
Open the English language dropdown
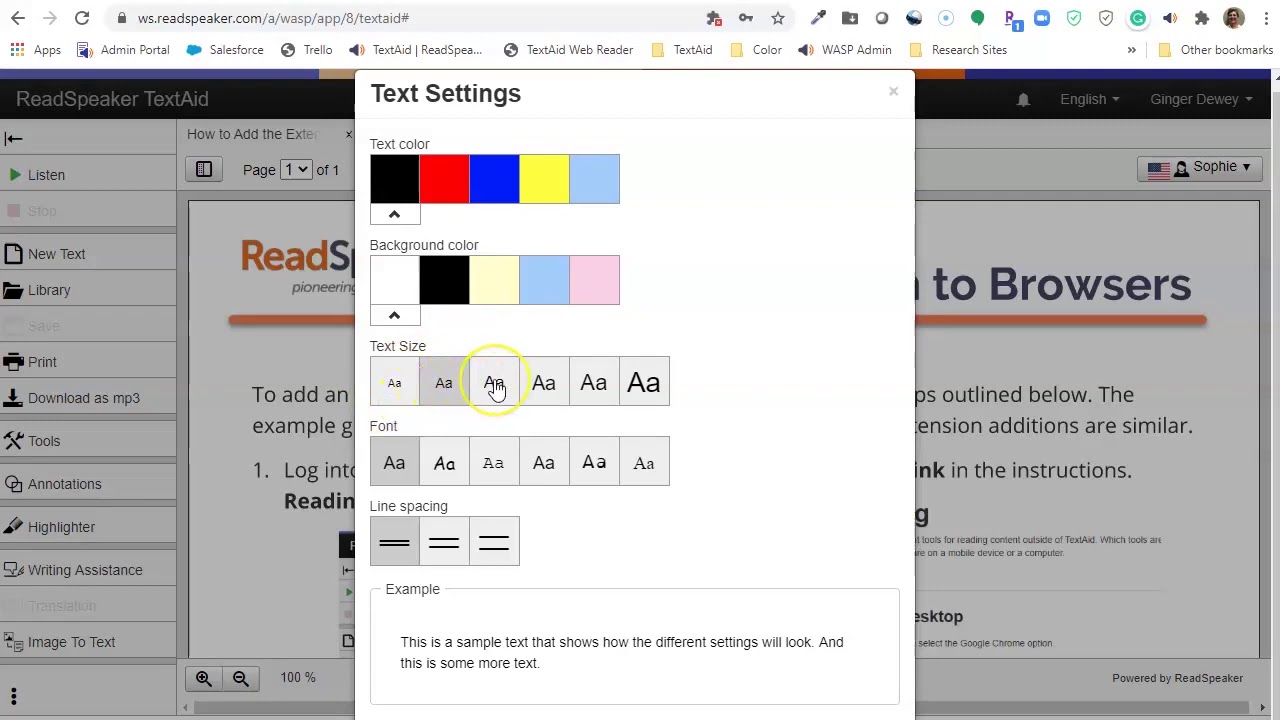click(x=1089, y=99)
